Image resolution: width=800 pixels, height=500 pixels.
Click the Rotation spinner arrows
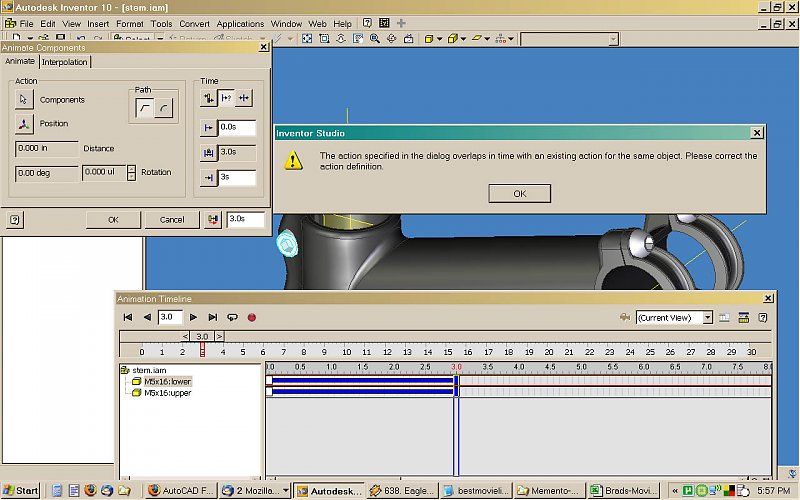click(x=131, y=172)
